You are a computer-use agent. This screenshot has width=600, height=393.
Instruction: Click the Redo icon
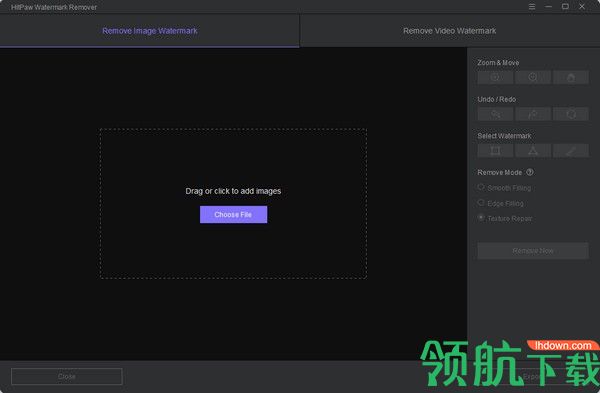pos(533,114)
